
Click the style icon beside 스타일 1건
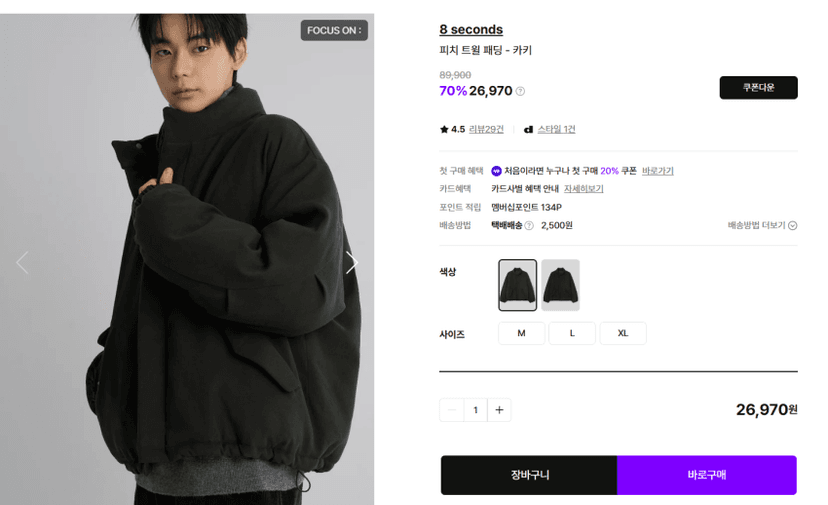pyautogui.click(x=528, y=129)
